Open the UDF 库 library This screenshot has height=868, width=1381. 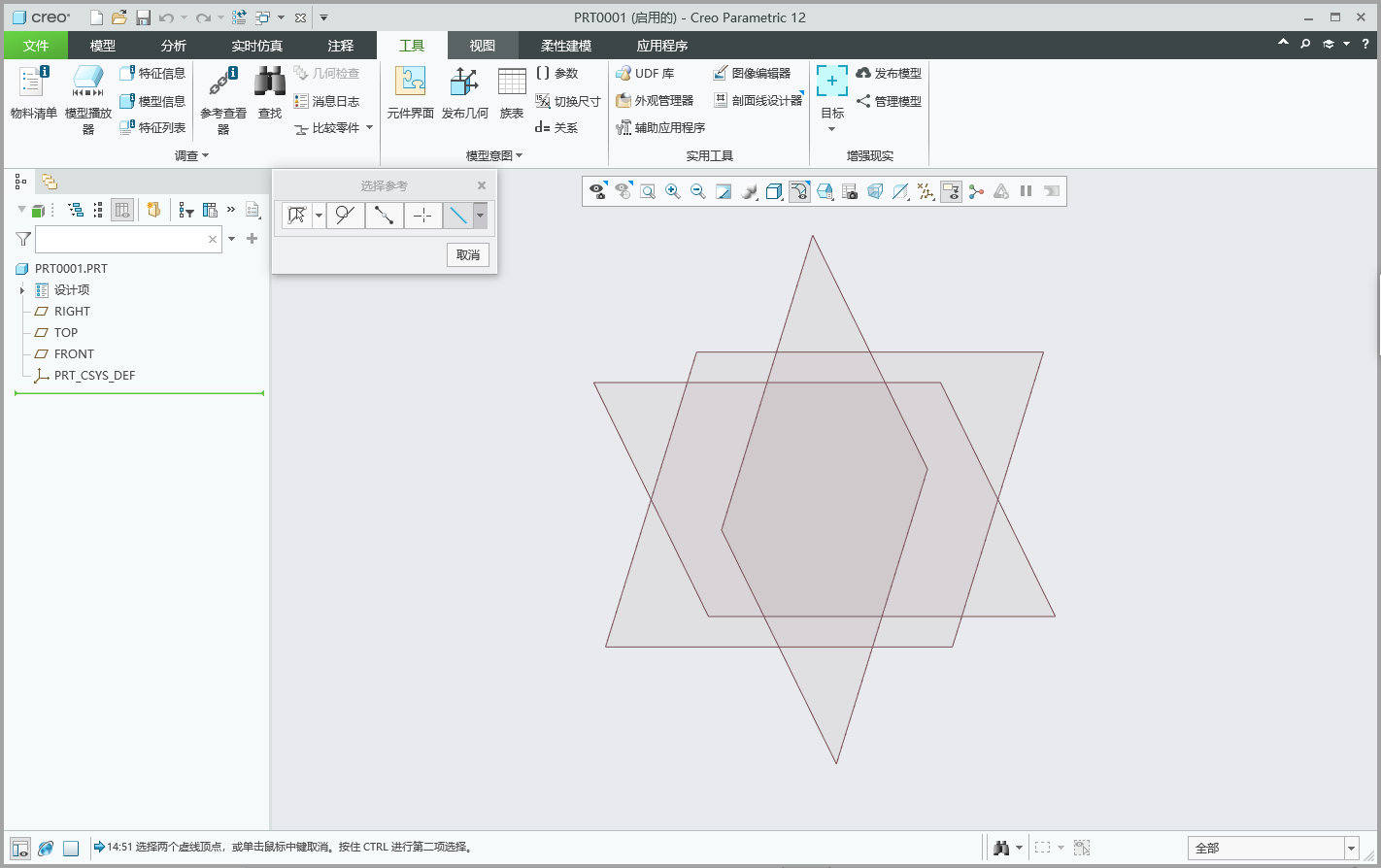click(645, 73)
